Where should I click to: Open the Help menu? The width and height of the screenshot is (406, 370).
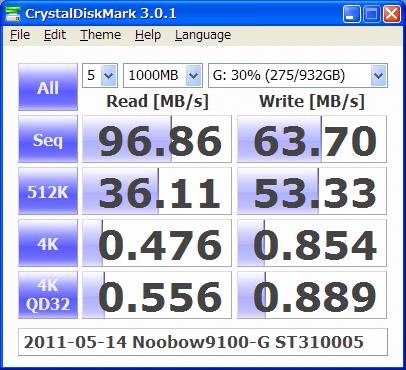[x=148, y=35]
